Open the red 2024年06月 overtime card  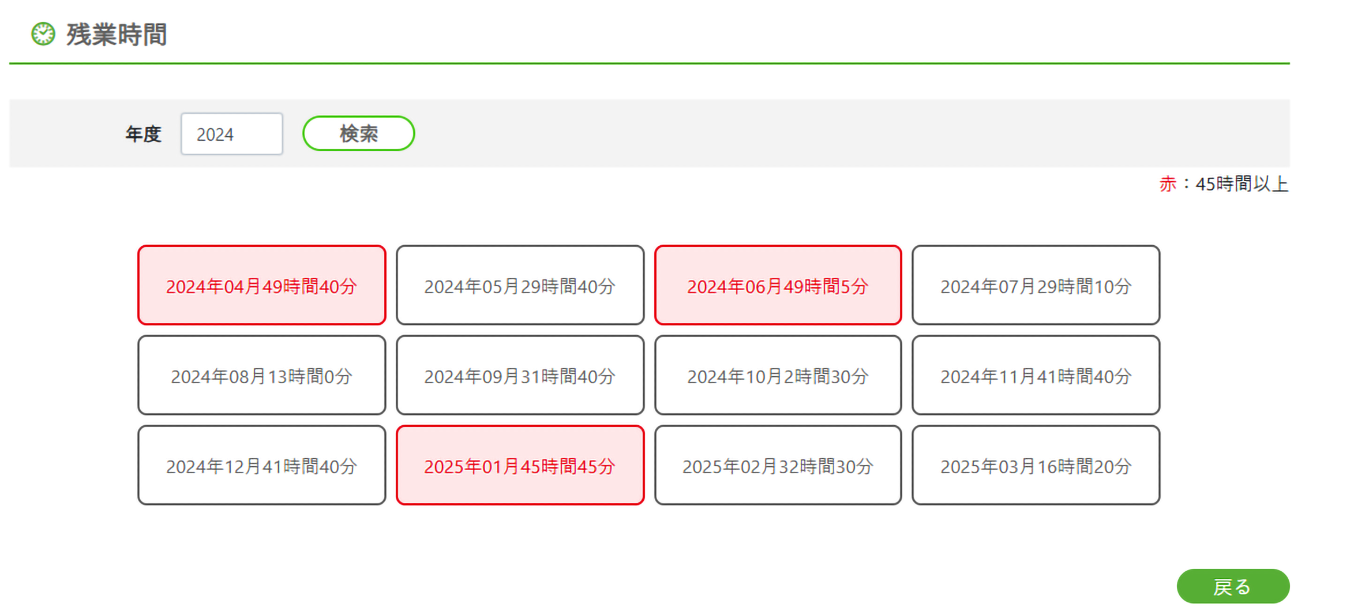tap(778, 286)
